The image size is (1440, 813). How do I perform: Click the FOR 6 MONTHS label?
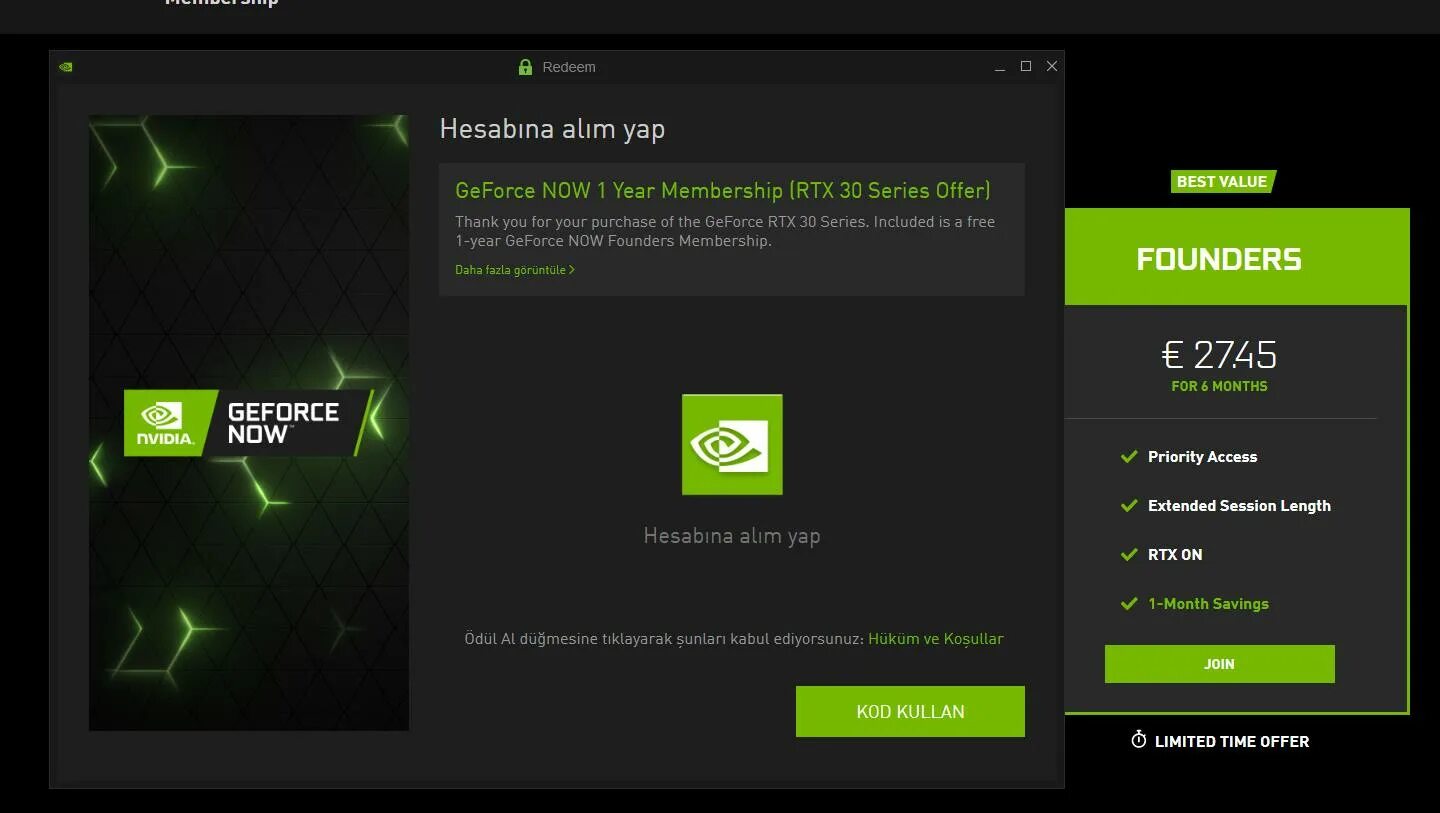pos(1219,386)
